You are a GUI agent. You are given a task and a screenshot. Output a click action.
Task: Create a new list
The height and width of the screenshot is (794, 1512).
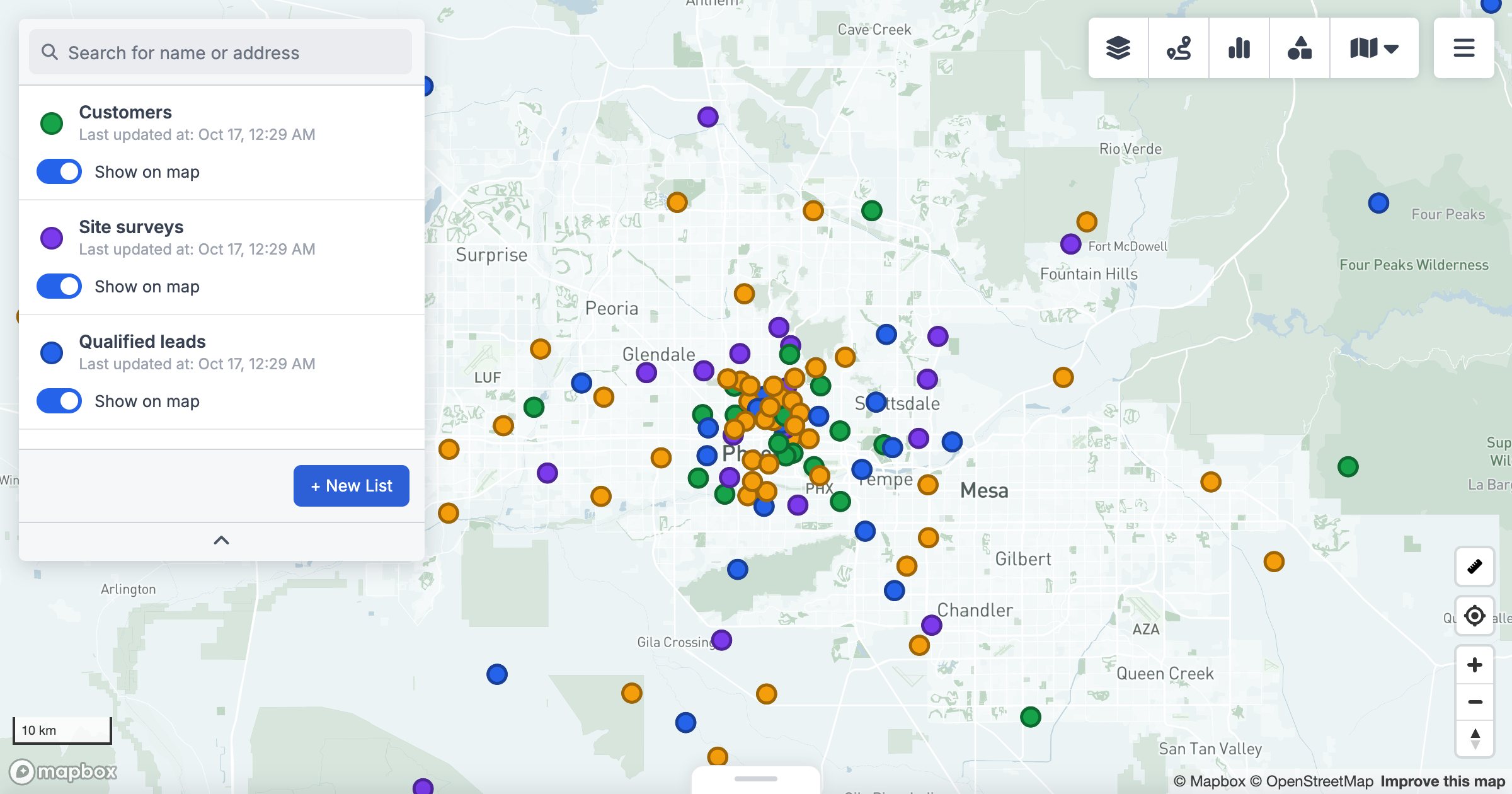352,486
